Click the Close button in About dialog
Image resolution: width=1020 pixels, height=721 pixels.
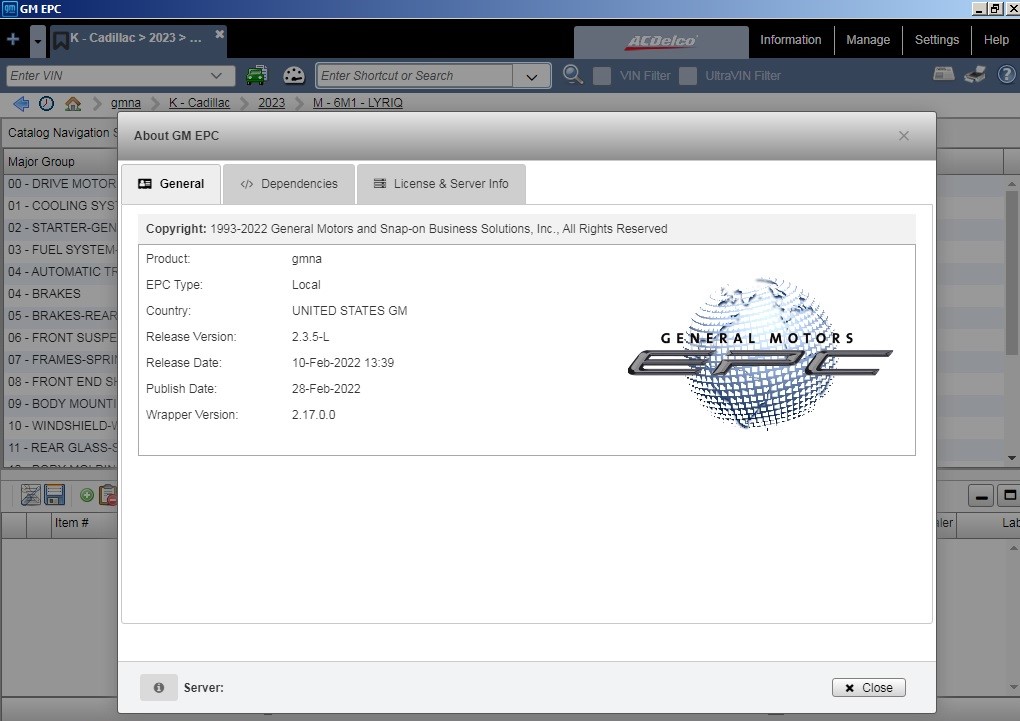click(868, 687)
